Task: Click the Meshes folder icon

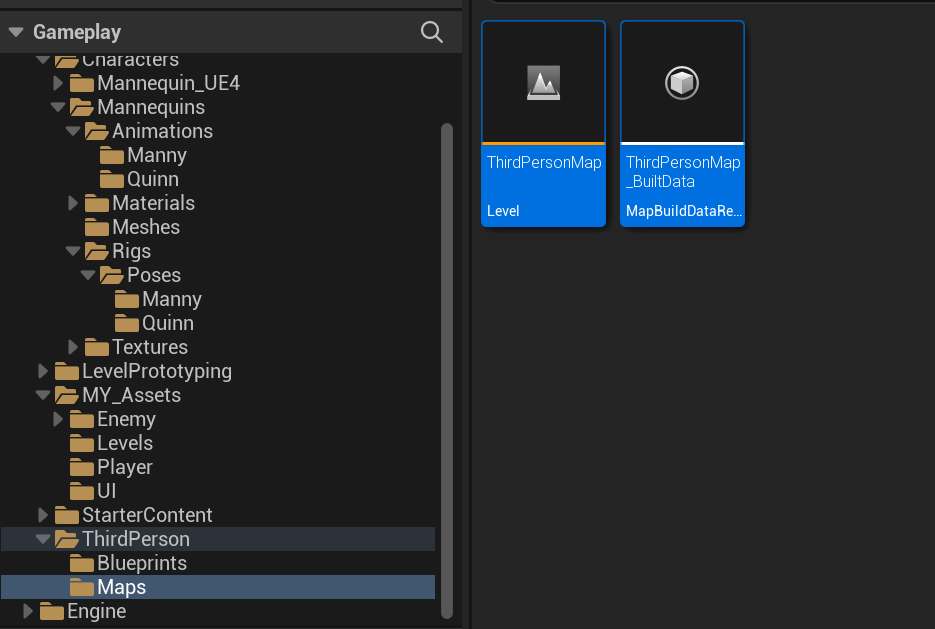Action: point(97,227)
